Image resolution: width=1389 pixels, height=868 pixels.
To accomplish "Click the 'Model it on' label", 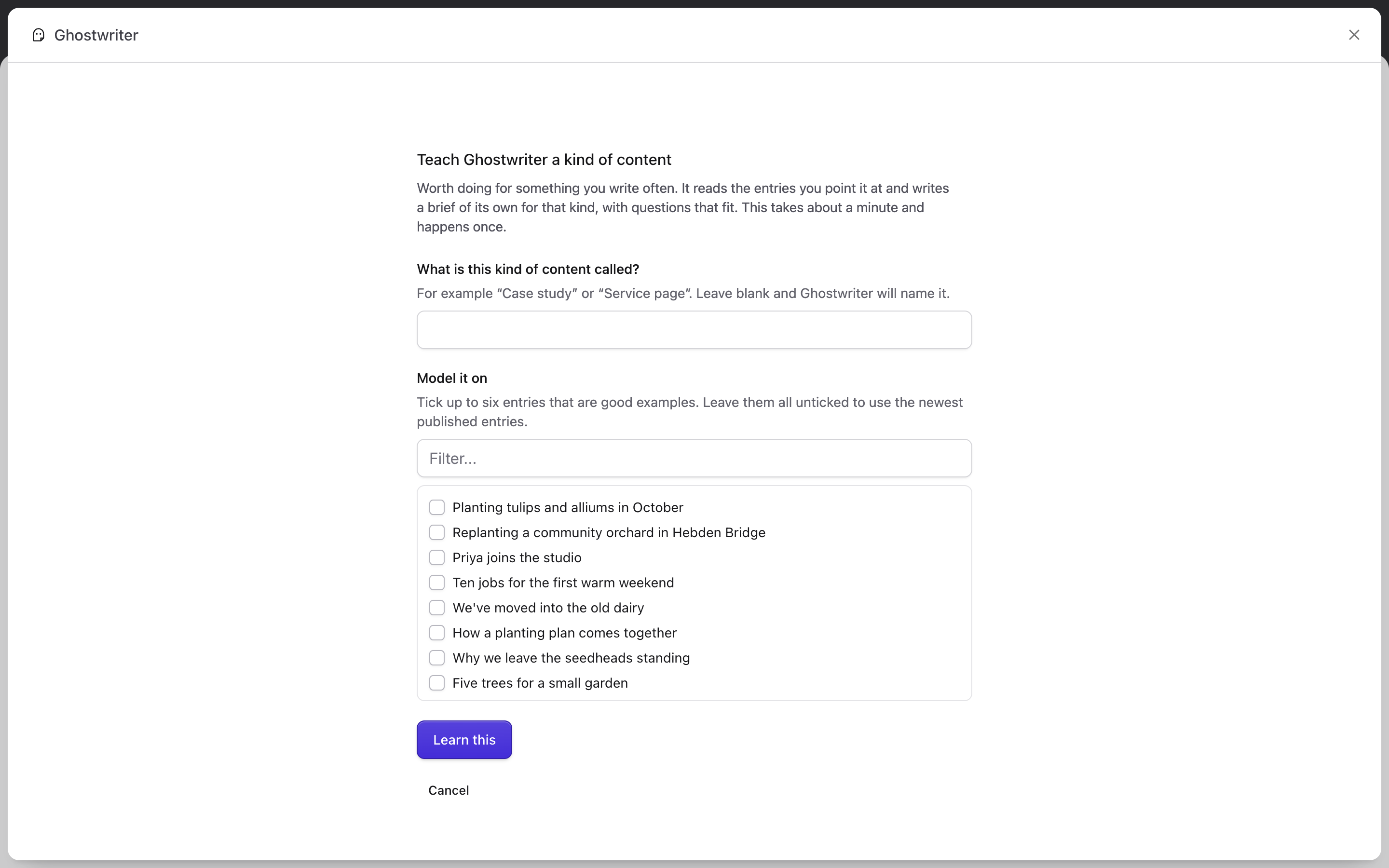I will 452,379.
